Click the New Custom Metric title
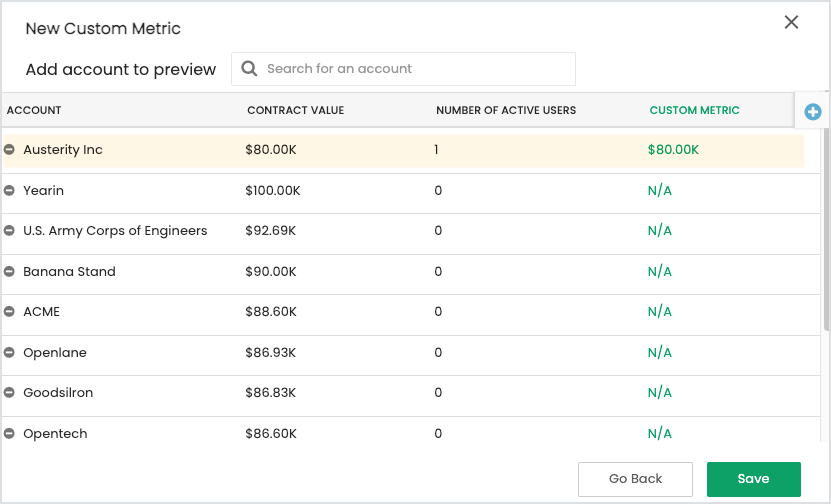The width and height of the screenshot is (831, 504). [x=103, y=29]
